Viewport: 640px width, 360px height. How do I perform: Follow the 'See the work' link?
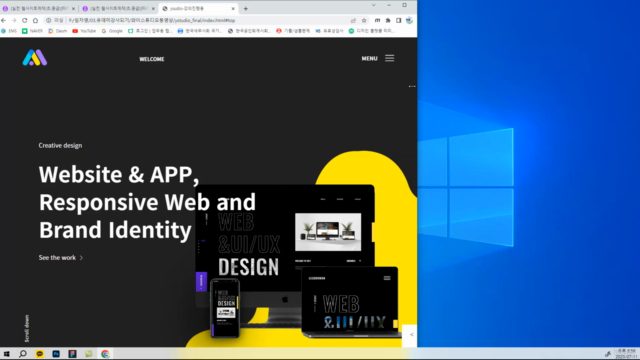tap(61, 258)
